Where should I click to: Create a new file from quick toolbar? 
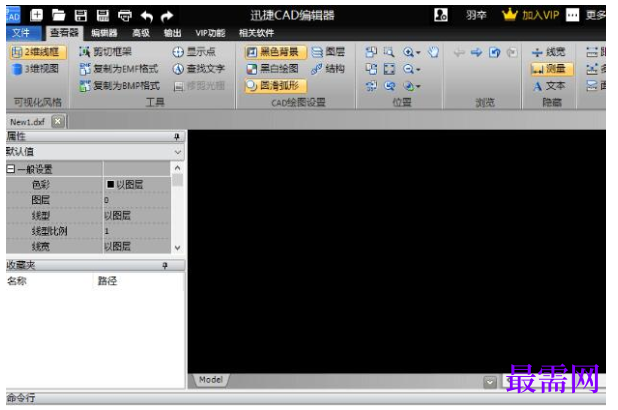[x=36, y=15]
